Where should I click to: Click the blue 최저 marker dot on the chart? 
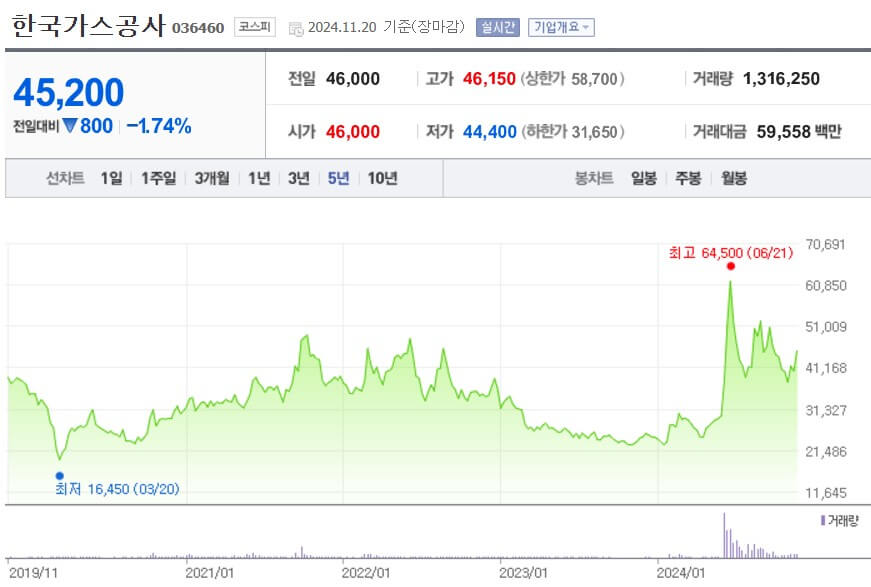click(59, 475)
